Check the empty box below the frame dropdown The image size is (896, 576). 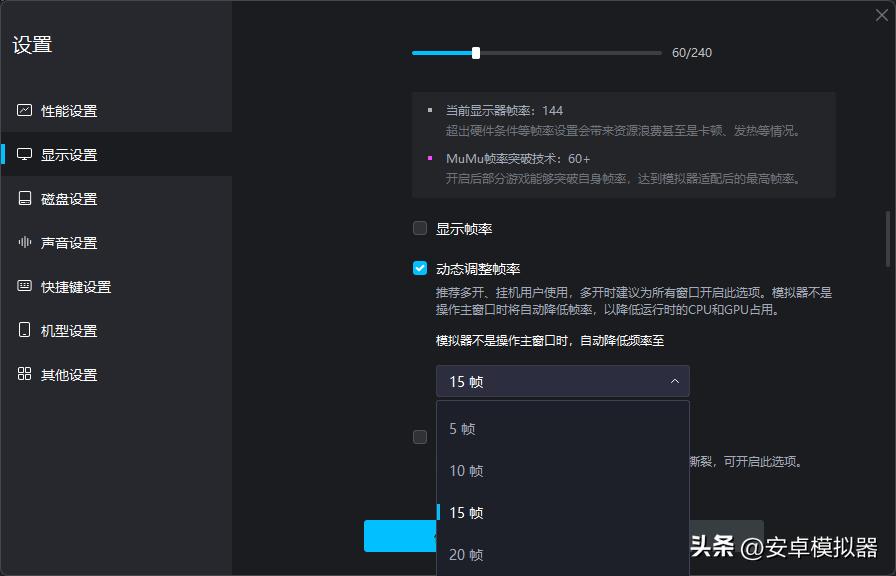tap(419, 436)
